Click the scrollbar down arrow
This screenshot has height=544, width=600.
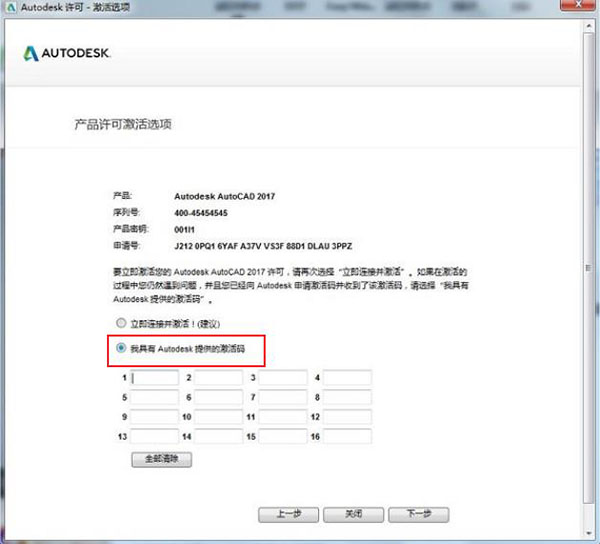coord(589,533)
